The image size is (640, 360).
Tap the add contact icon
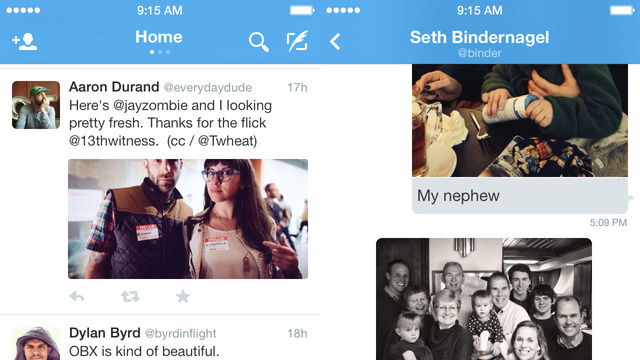(24, 42)
